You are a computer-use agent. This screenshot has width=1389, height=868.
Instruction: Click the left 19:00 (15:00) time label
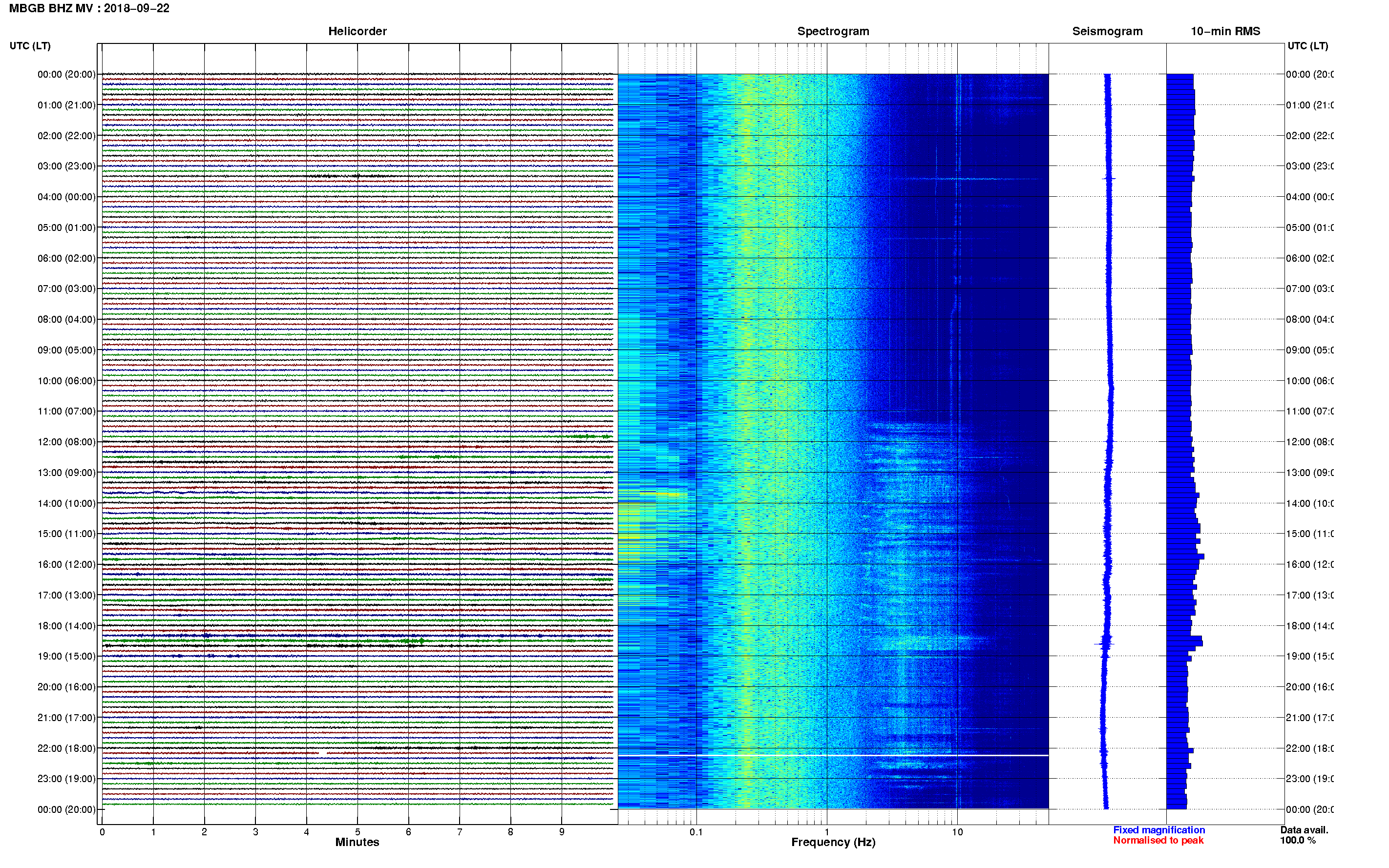point(66,656)
